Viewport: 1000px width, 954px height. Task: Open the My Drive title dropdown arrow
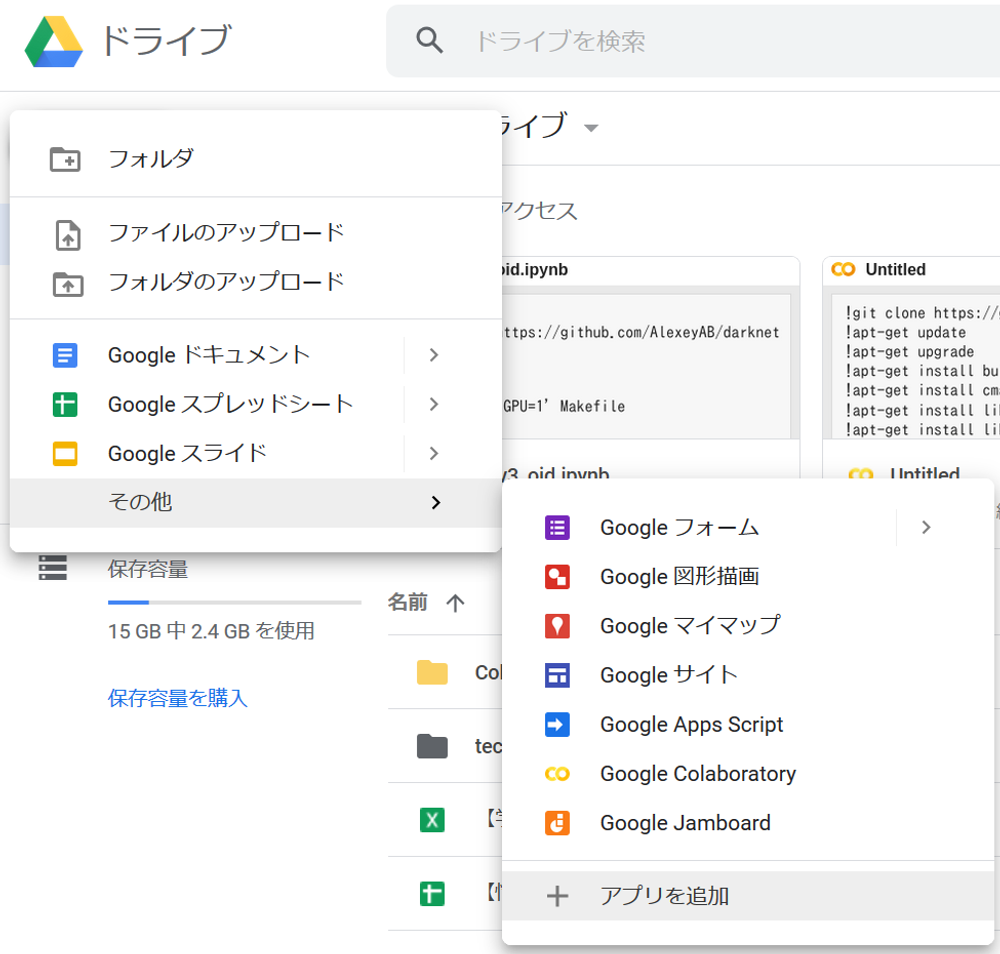[591, 128]
